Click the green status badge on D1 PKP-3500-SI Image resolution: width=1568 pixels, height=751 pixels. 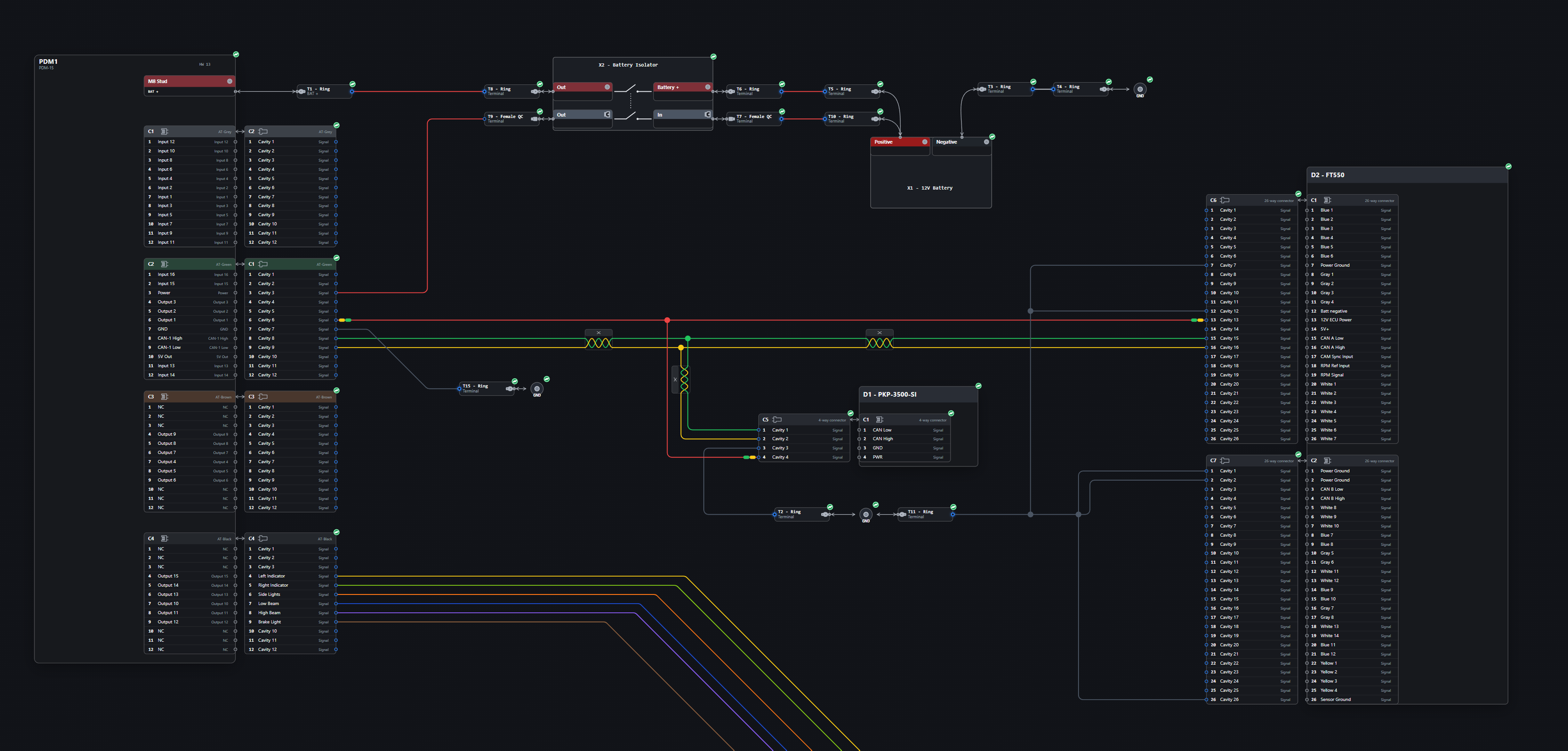pyautogui.click(x=978, y=386)
